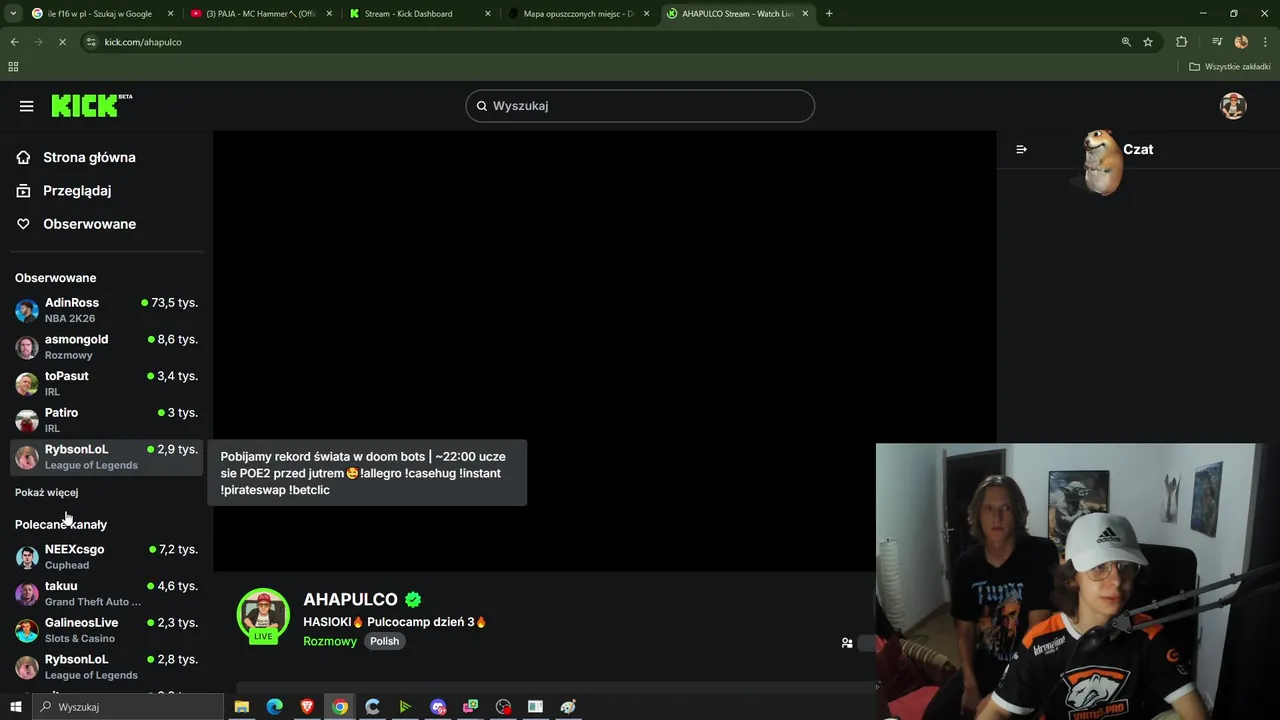Switch to the PAJA - MC Hammer tab

click(261, 14)
